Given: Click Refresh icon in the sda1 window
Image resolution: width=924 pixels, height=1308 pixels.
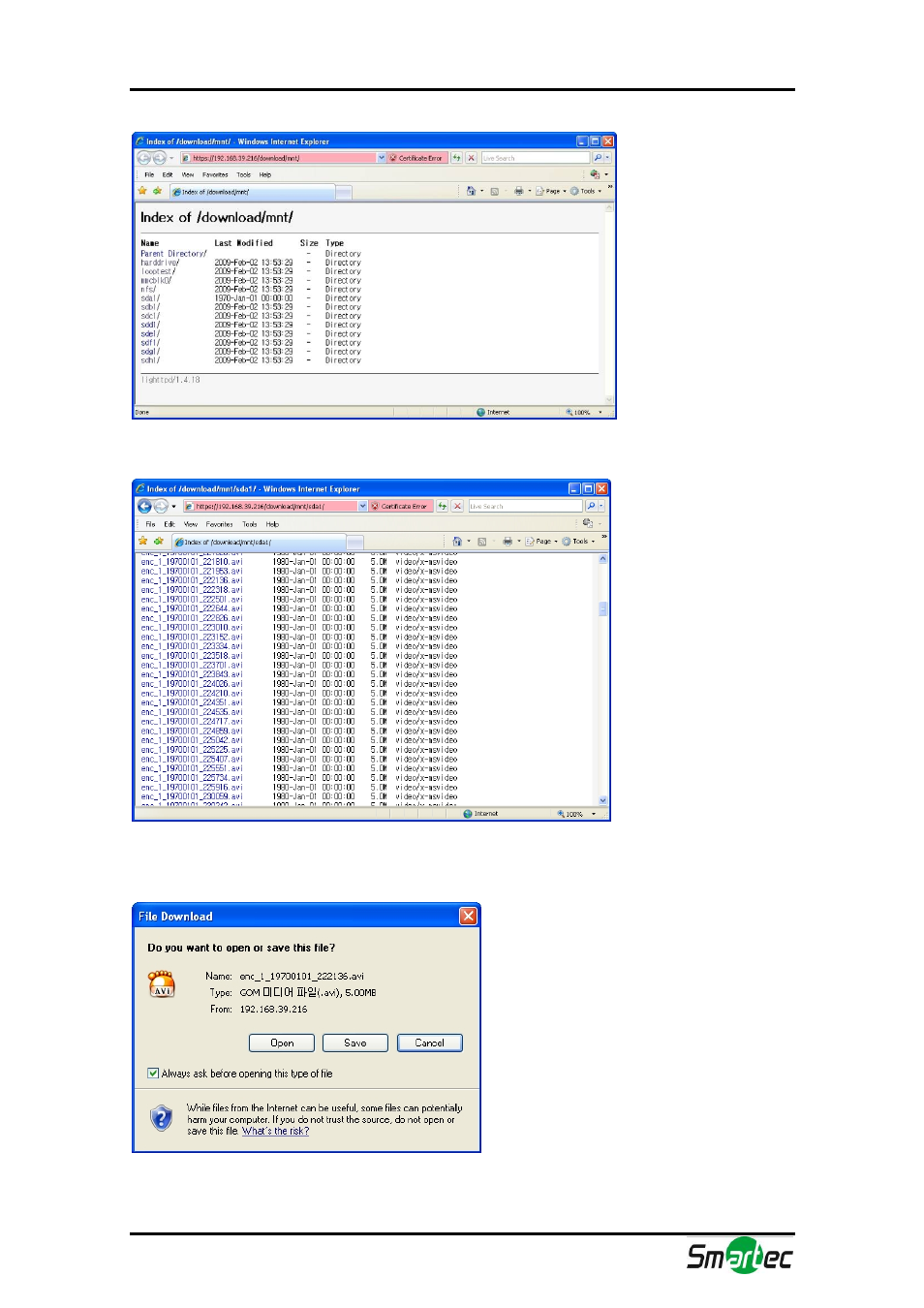Looking at the screenshot, I should (x=442, y=506).
